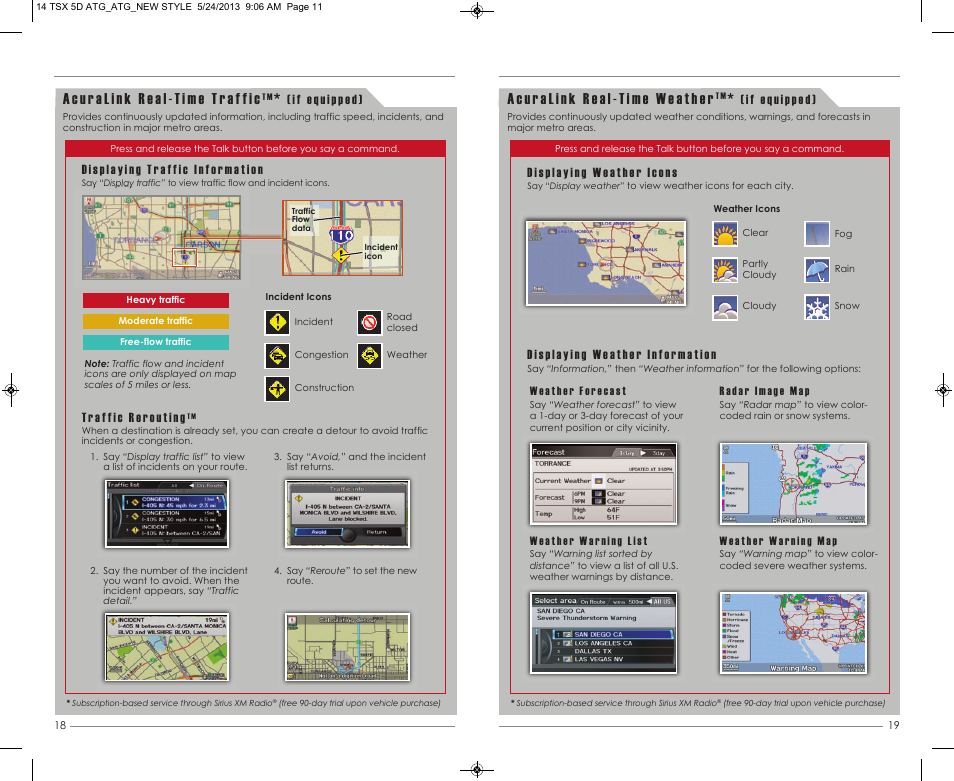Open the Radar Map thumbnail
Screen dimensions: 954x781
click(793, 484)
